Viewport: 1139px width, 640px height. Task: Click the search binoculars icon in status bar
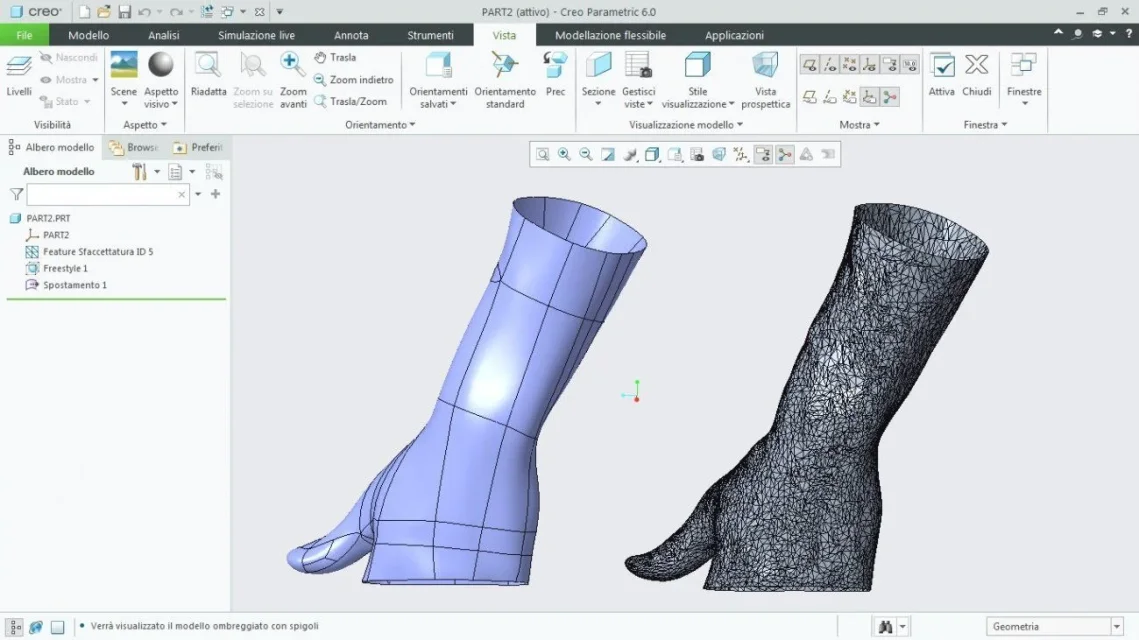(x=885, y=626)
